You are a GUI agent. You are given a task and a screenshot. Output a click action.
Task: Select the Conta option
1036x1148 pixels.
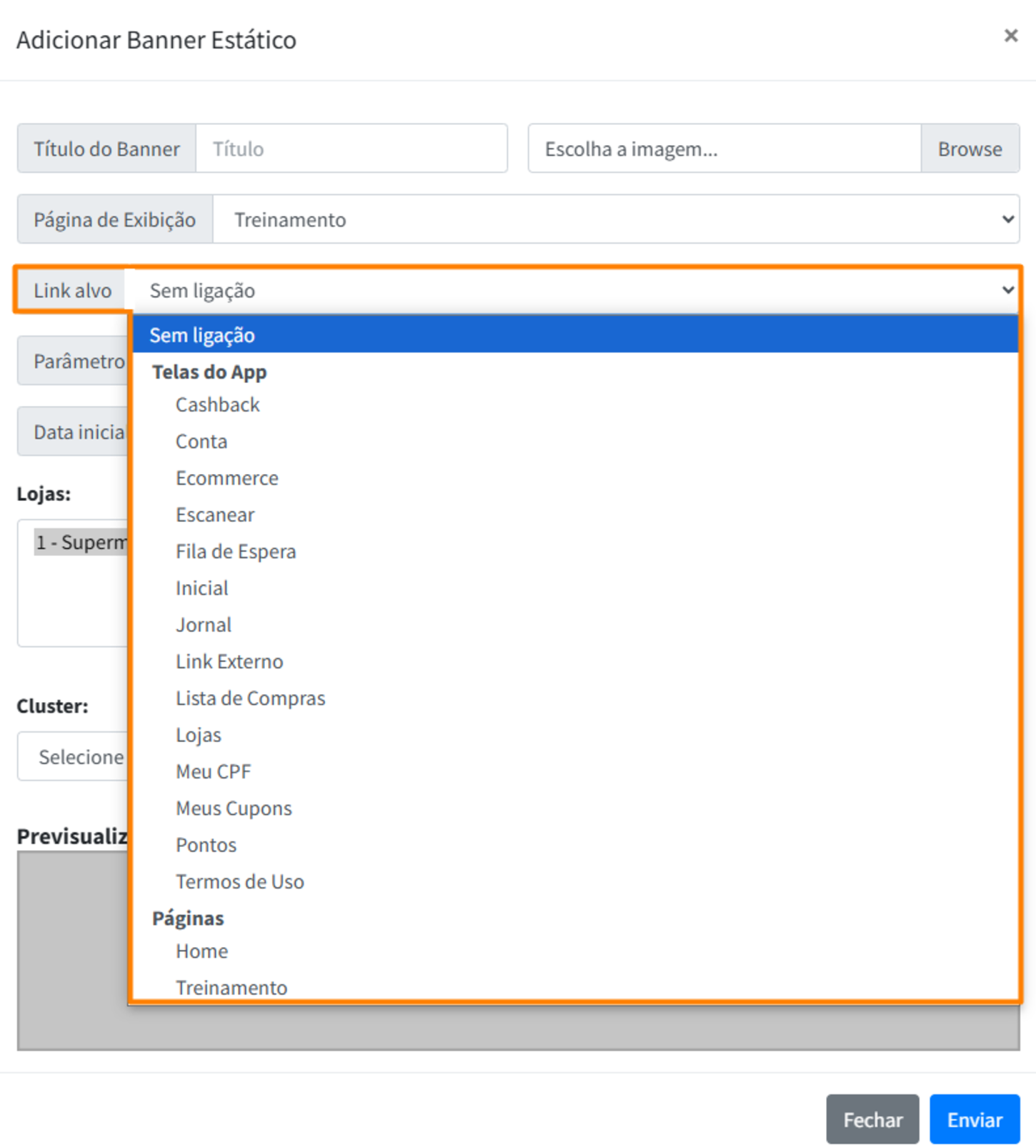(x=201, y=441)
